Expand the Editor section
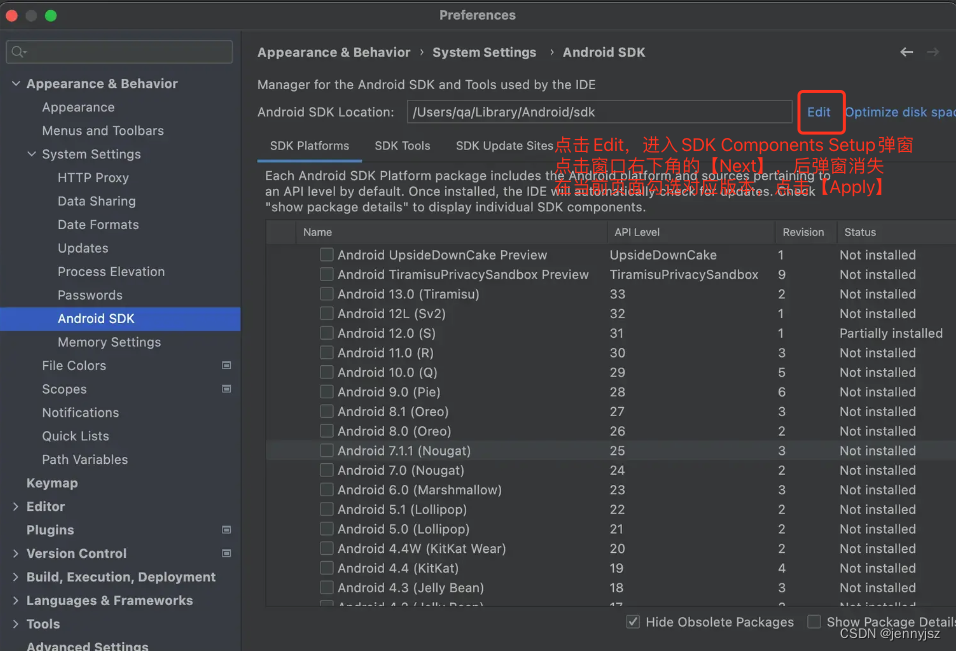The image size is (956, 651). [x=16, y=506]
